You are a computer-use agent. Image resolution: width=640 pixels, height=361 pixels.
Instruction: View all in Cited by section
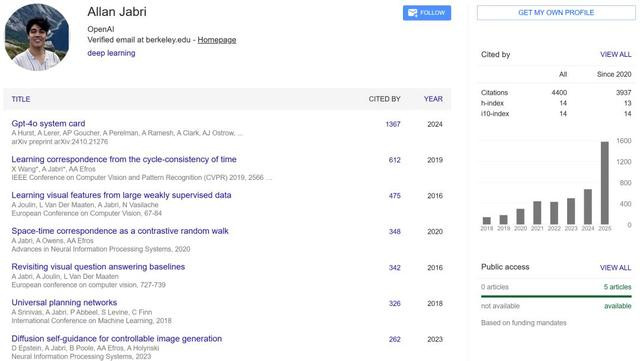pyautogui.click(x=616, y=54)
